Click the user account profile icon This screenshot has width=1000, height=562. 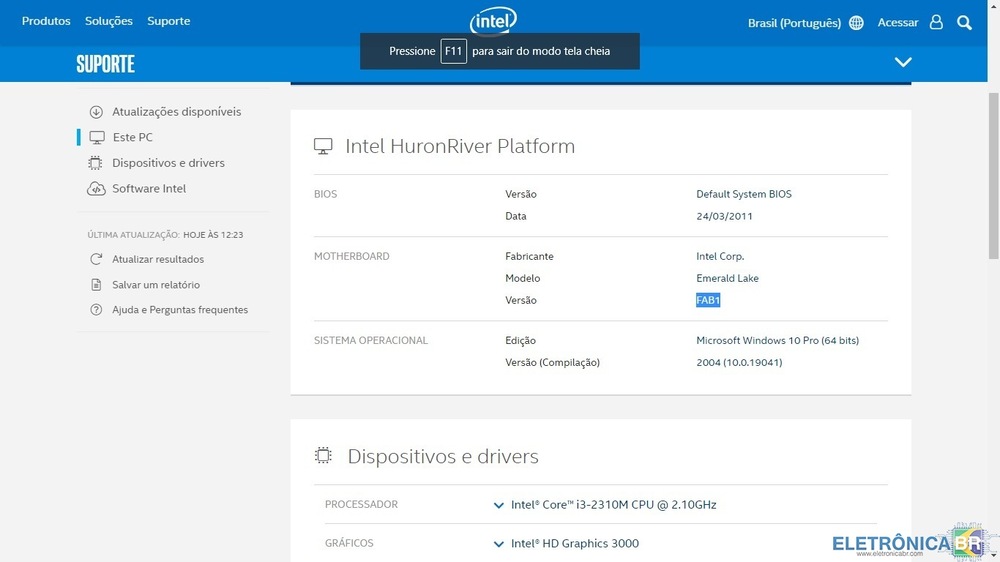click(x=936, y=22)
